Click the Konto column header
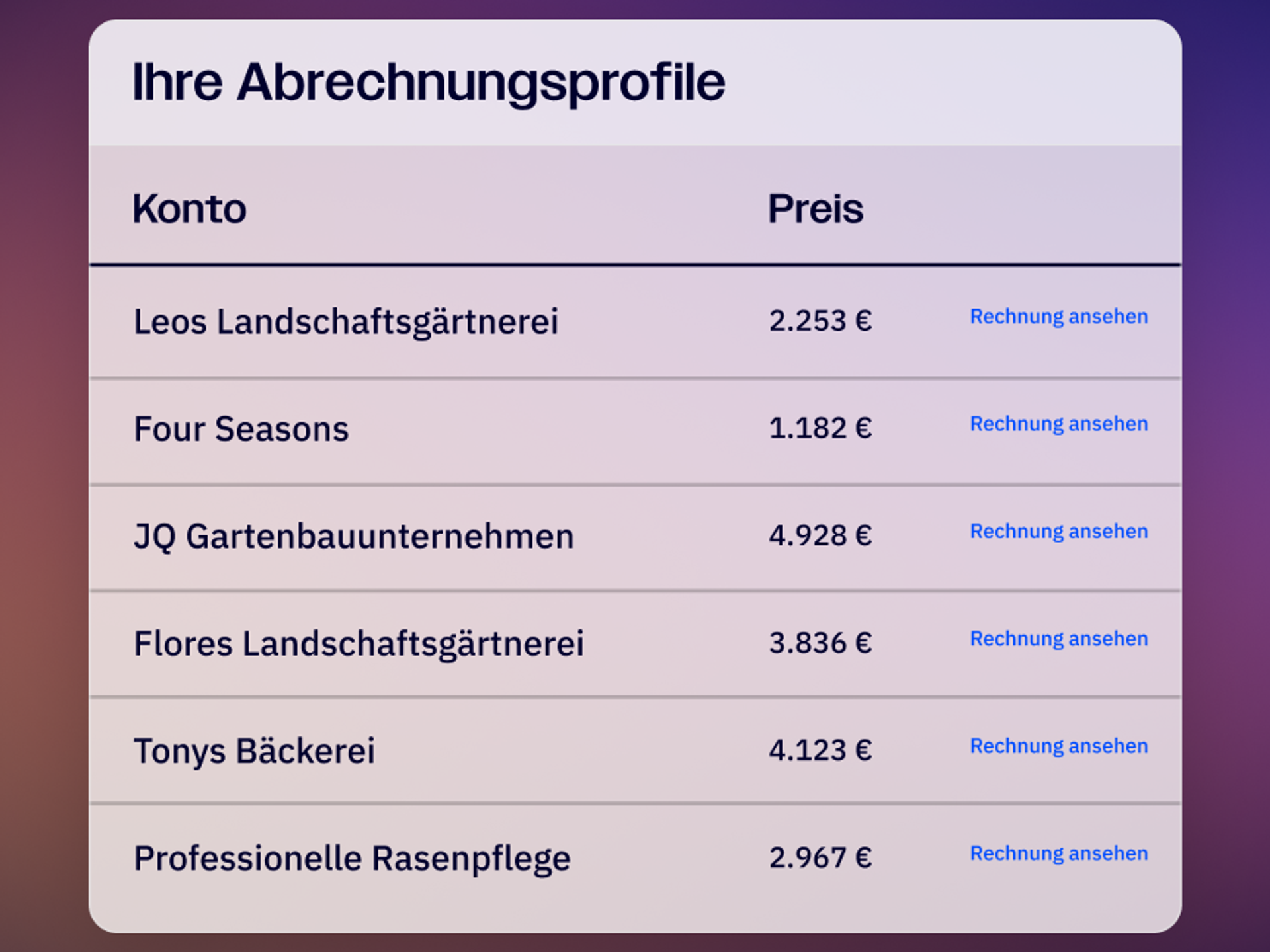 coord(189,209)
